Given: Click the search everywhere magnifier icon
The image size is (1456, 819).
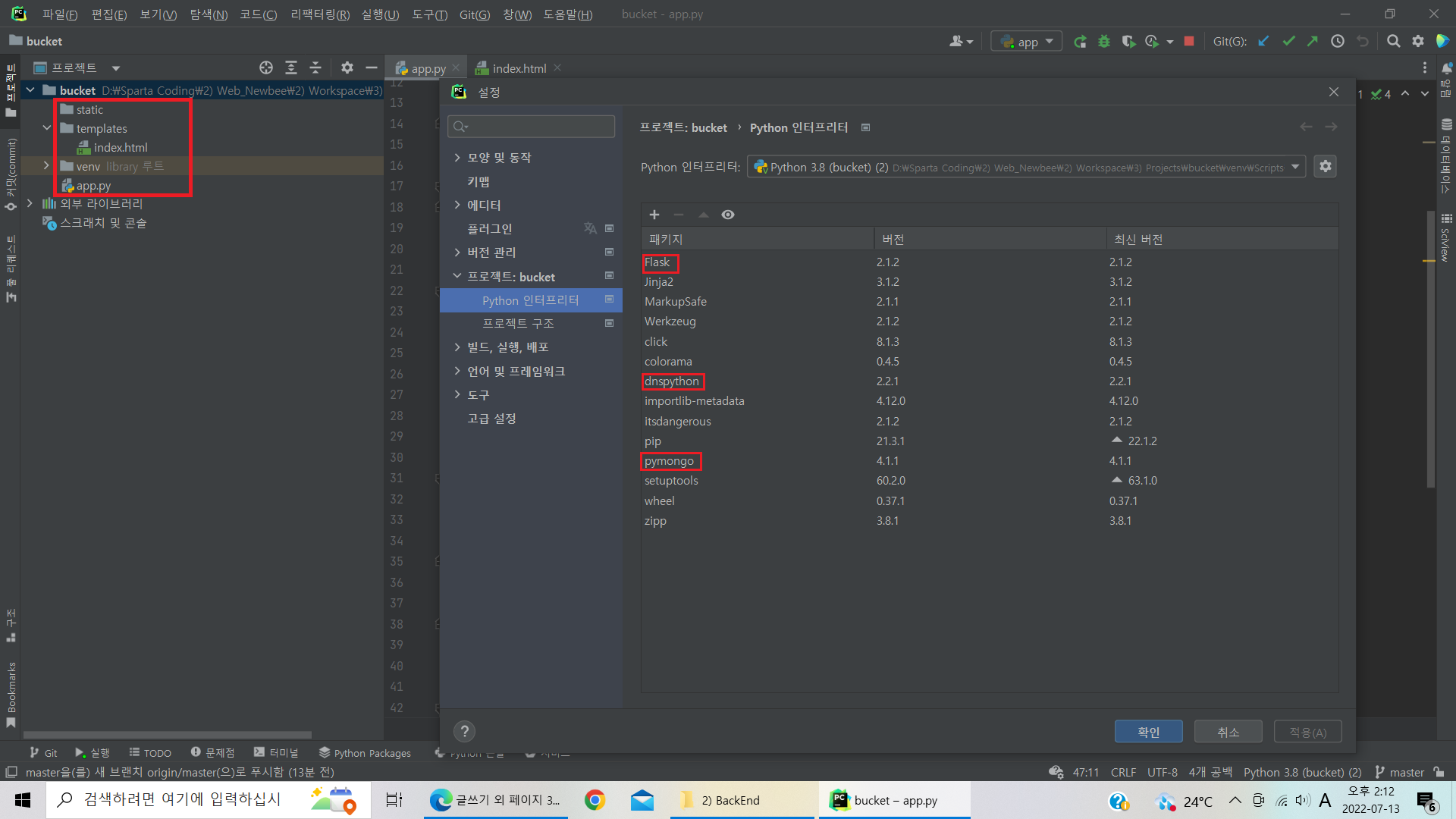Looking at the screenshot, I should (1393, 42).
